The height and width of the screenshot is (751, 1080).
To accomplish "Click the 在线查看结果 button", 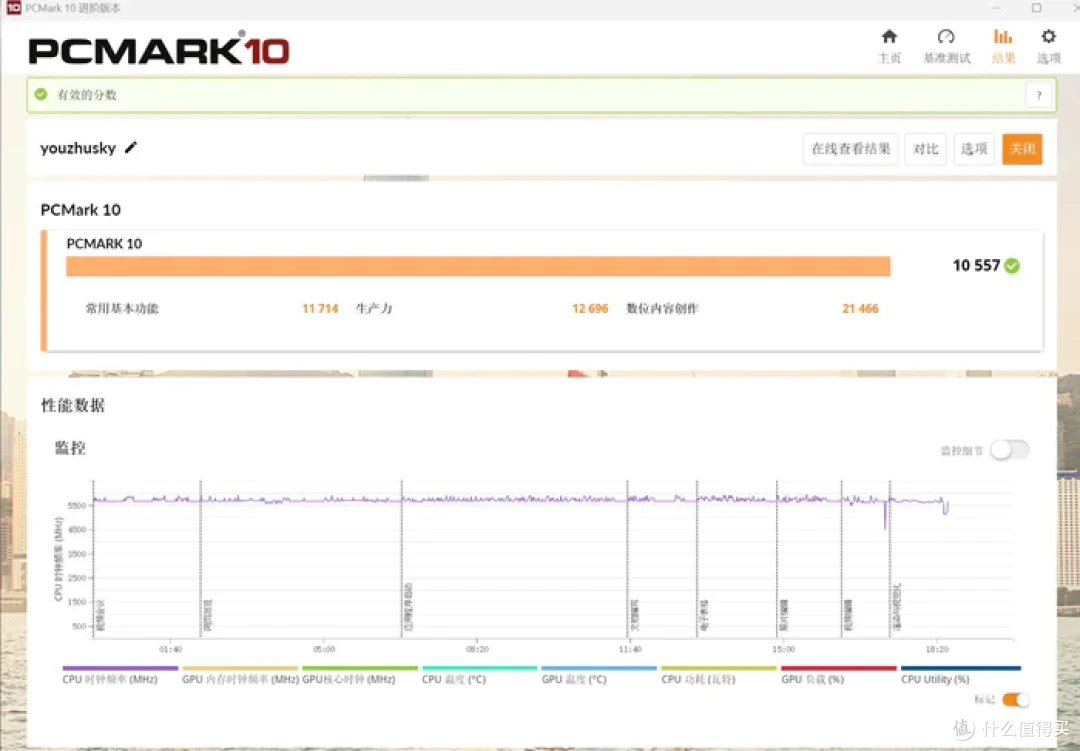I will 851,149.
